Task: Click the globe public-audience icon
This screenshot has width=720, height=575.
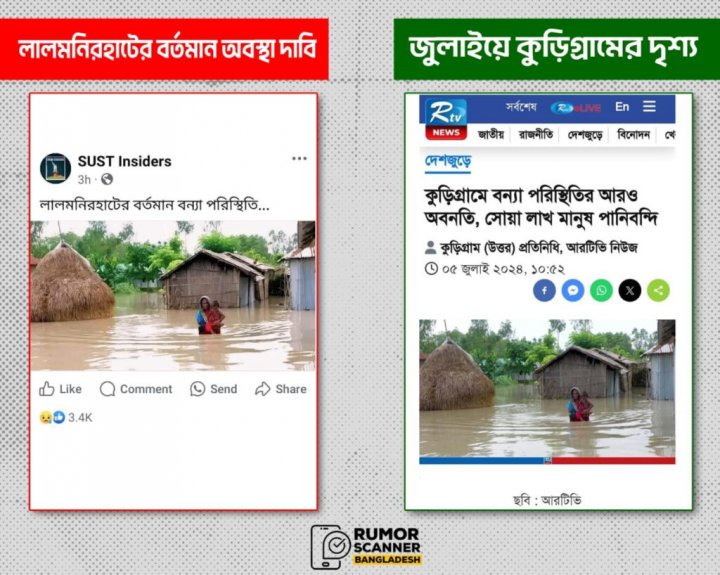Action: [x=107, y=179]
